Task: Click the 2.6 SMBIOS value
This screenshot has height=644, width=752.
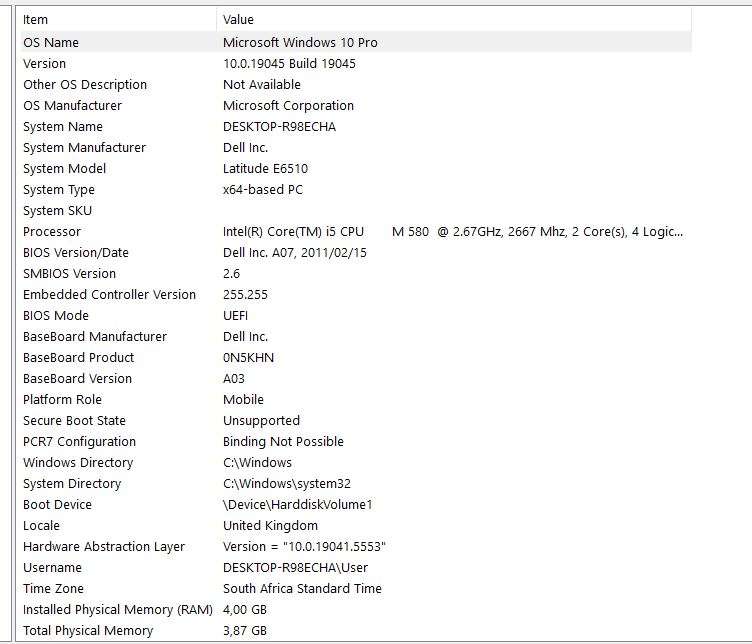Action: point(231,274)
